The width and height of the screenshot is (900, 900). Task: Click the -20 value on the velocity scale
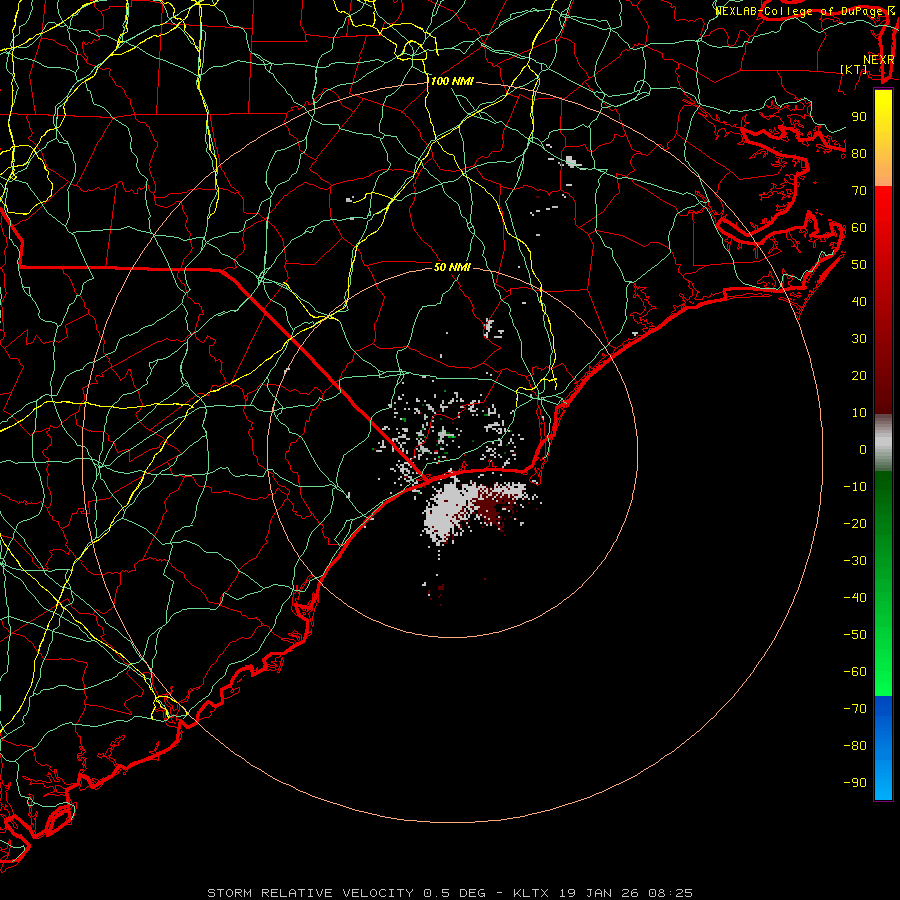855,524
